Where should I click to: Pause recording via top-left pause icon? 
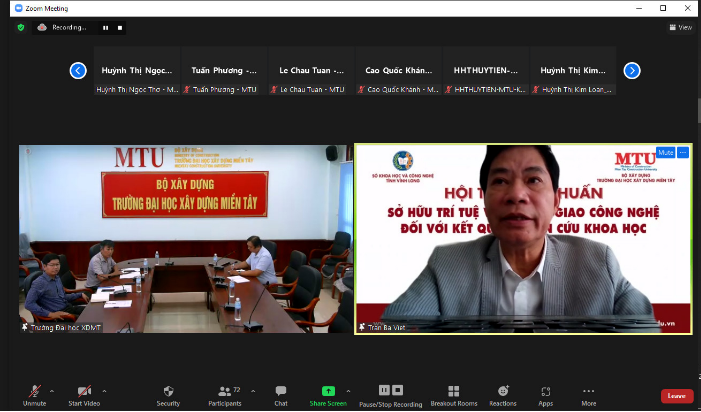[x=106, y=28]
